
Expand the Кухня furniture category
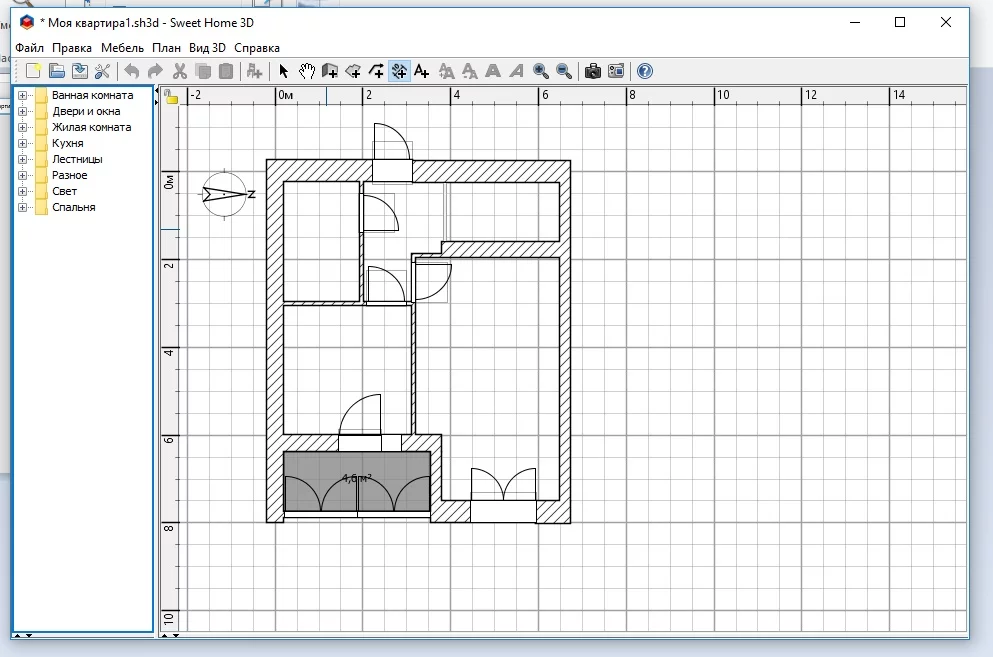tap(22, 144)
